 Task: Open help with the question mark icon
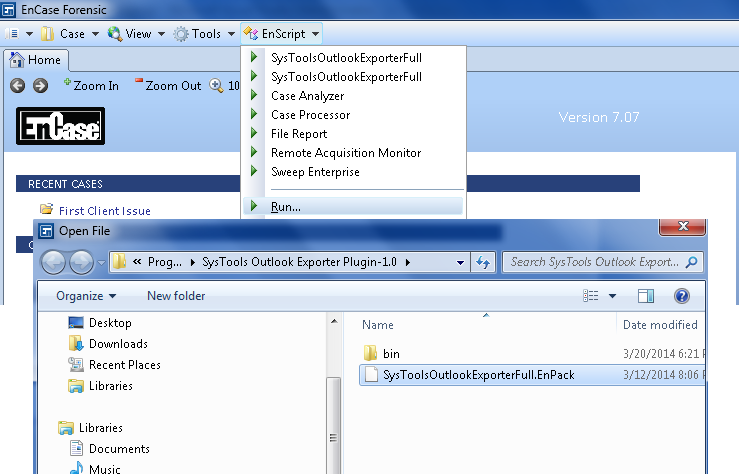click(682, 296)
